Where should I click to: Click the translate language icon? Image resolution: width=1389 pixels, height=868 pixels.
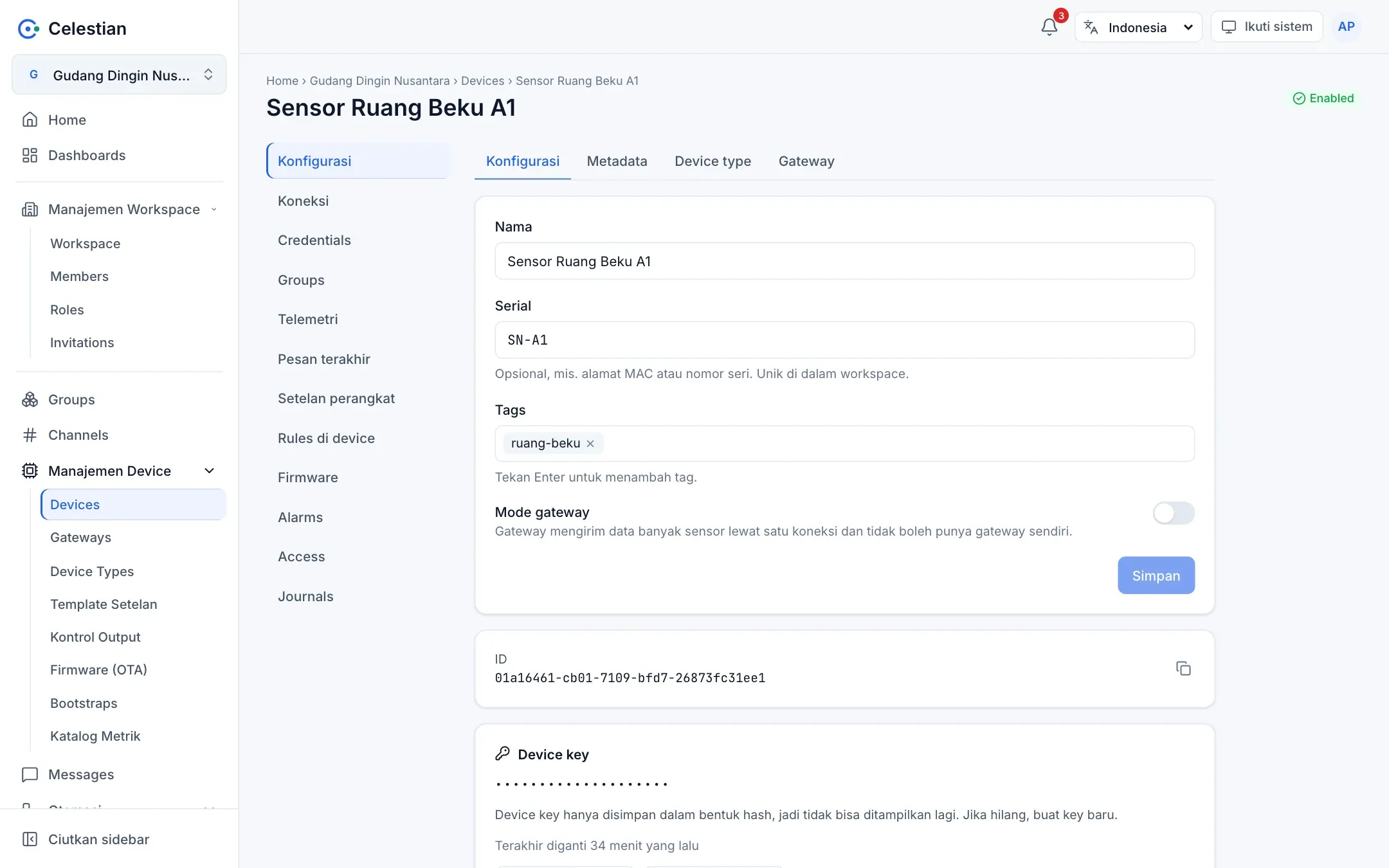[1091, 27]
